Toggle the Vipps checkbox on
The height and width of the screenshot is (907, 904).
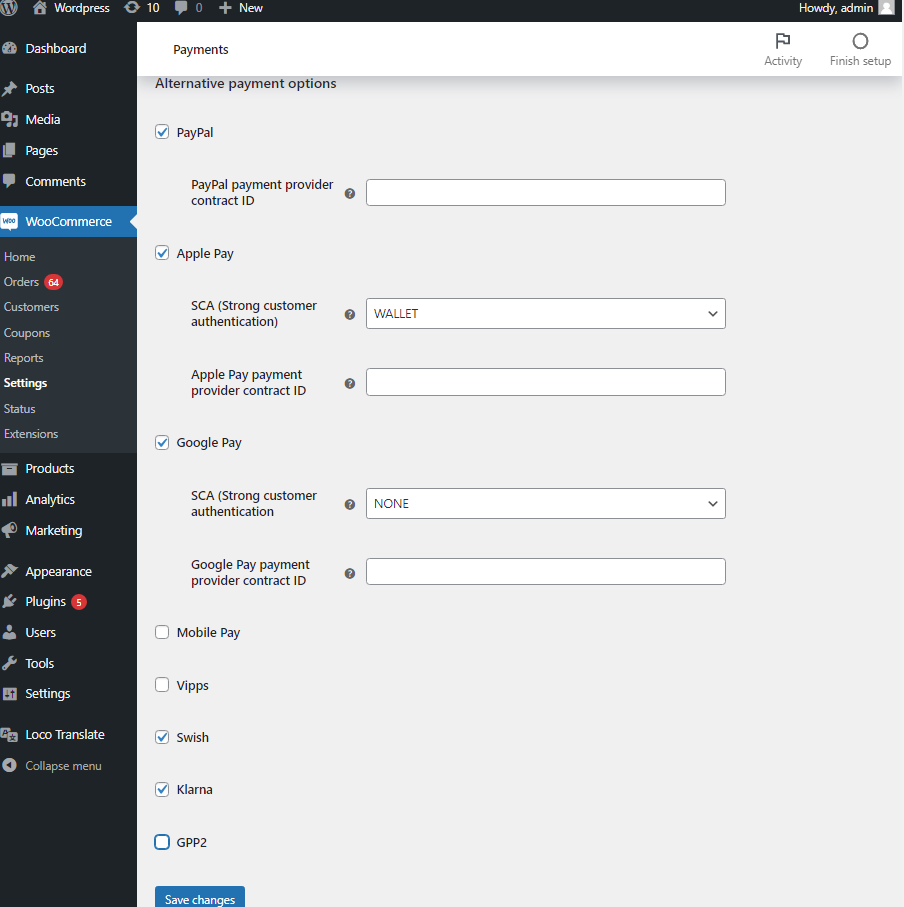tap(162, 684)
